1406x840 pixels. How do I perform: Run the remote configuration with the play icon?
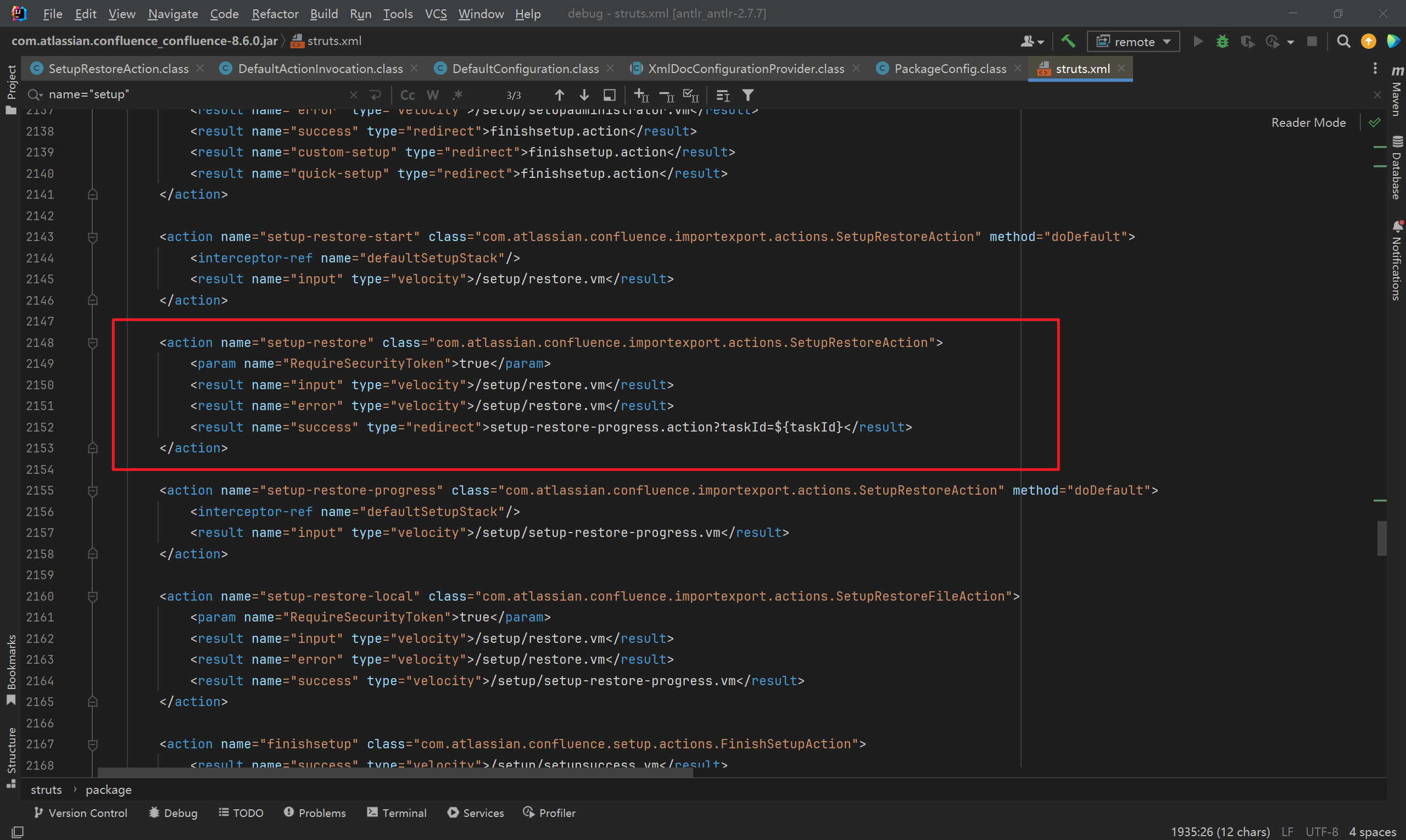click(1198, 41)
